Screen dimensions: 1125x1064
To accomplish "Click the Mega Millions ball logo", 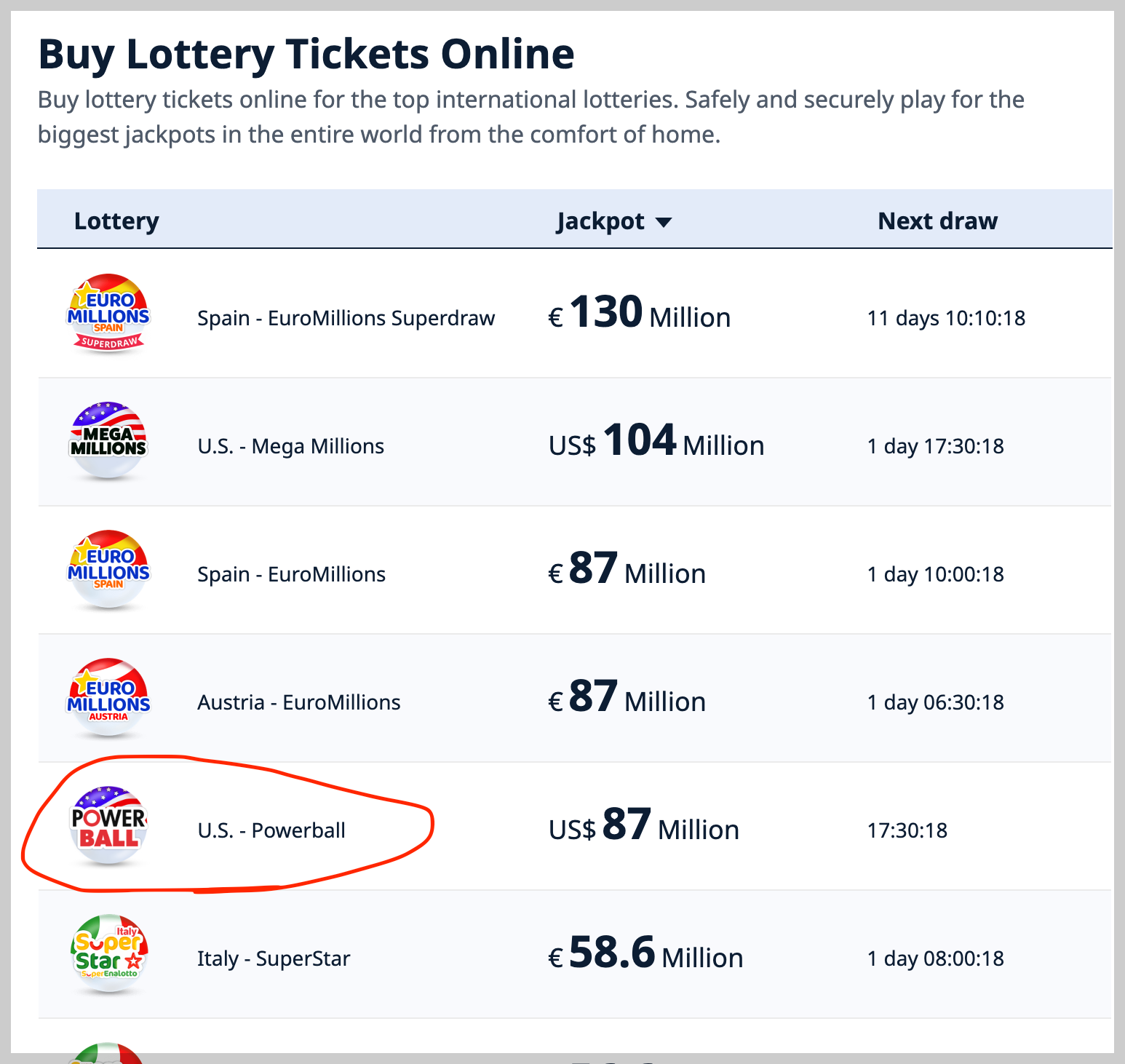I will click(x=108, y=441).
